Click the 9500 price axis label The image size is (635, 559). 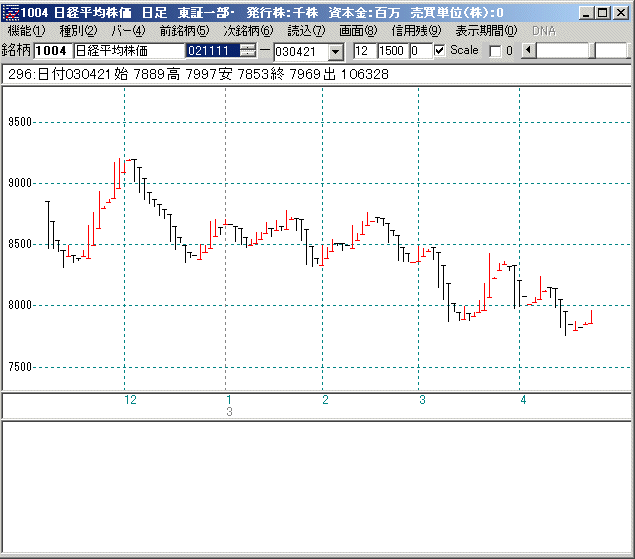[x=19, y=122]
